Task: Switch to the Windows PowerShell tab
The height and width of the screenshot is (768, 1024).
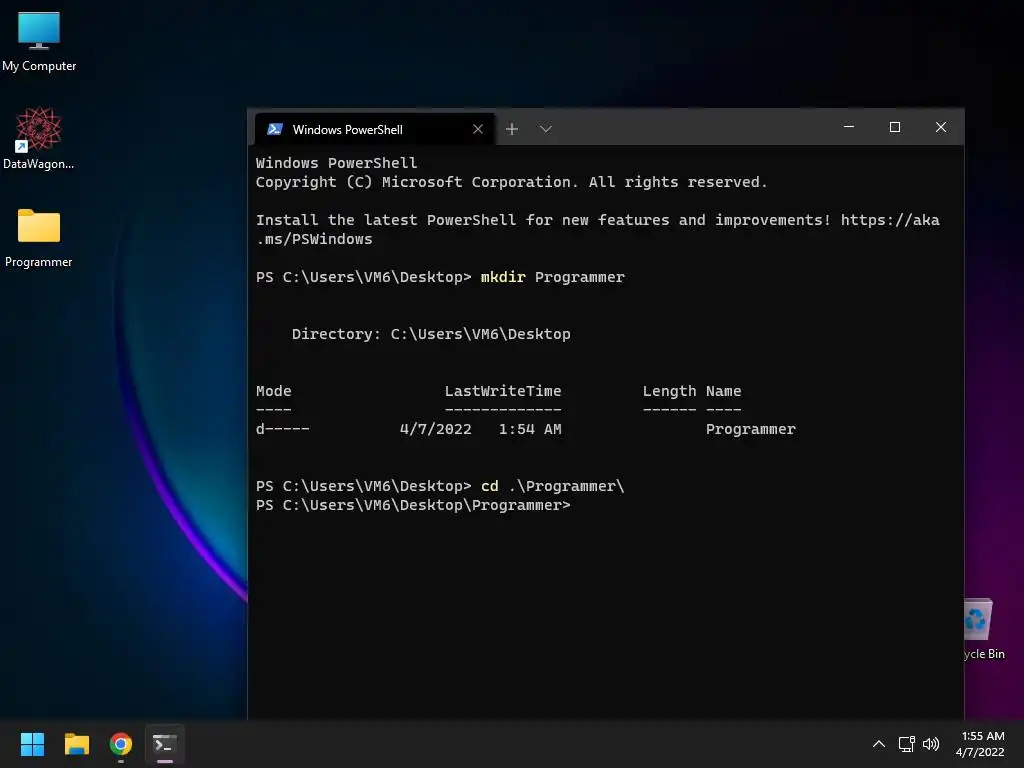Action: (x=375, y=129)
